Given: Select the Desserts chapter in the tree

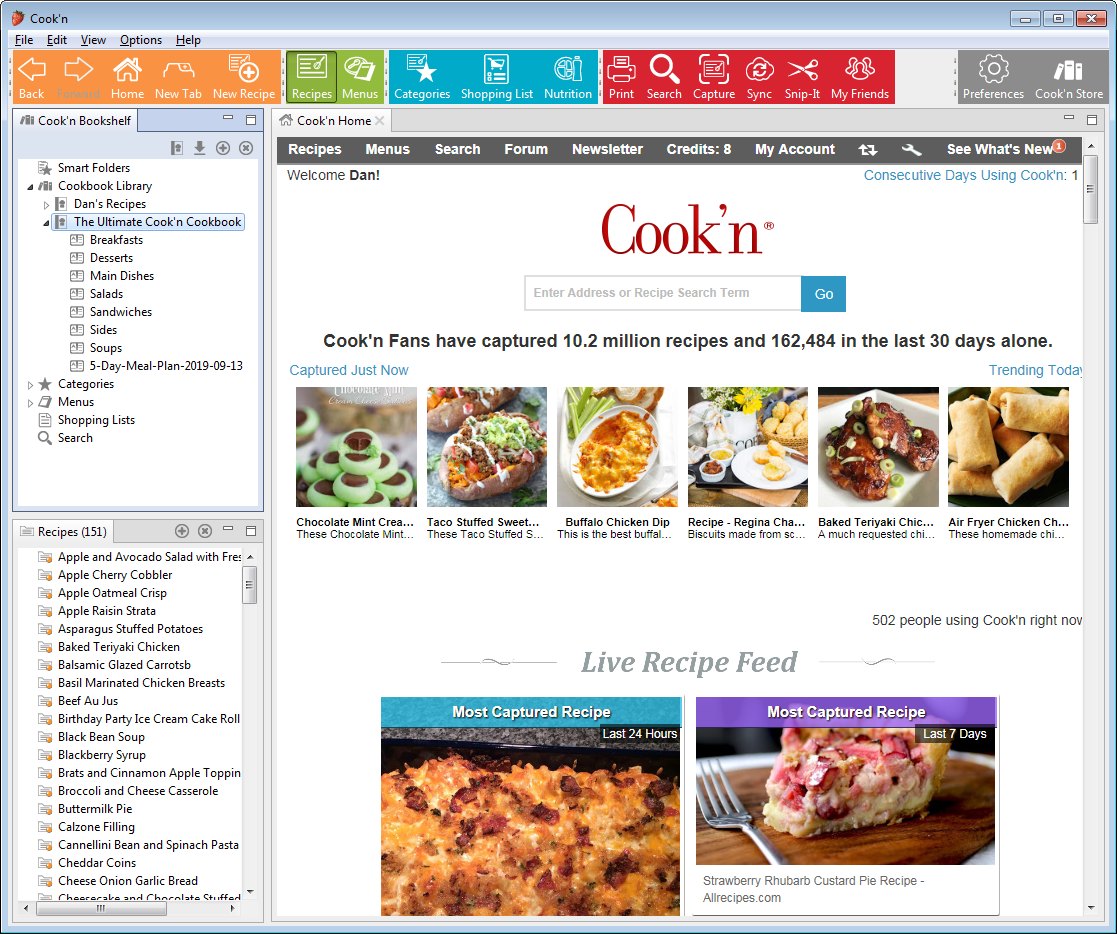Looking at the screenshot, I should click(x=111, y=258).
